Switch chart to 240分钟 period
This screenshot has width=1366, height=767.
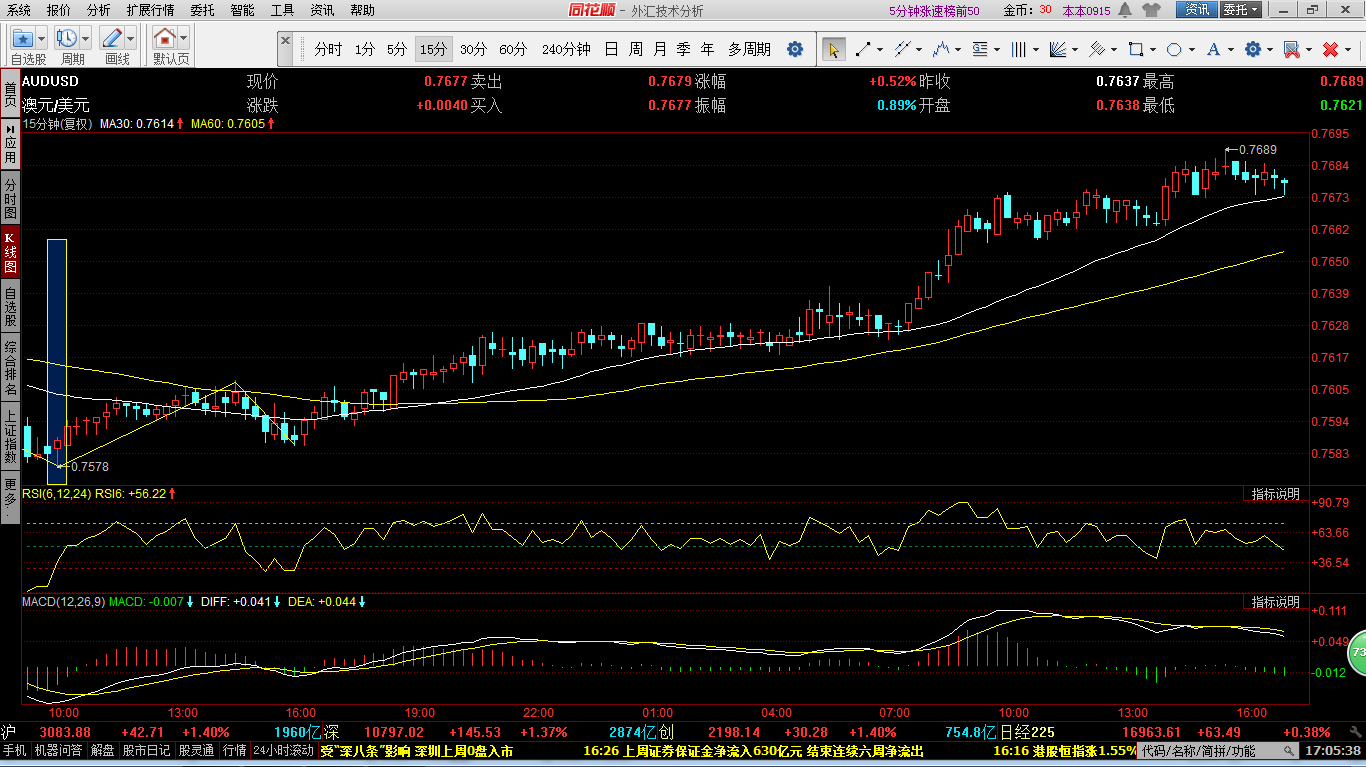coord(566,49)
